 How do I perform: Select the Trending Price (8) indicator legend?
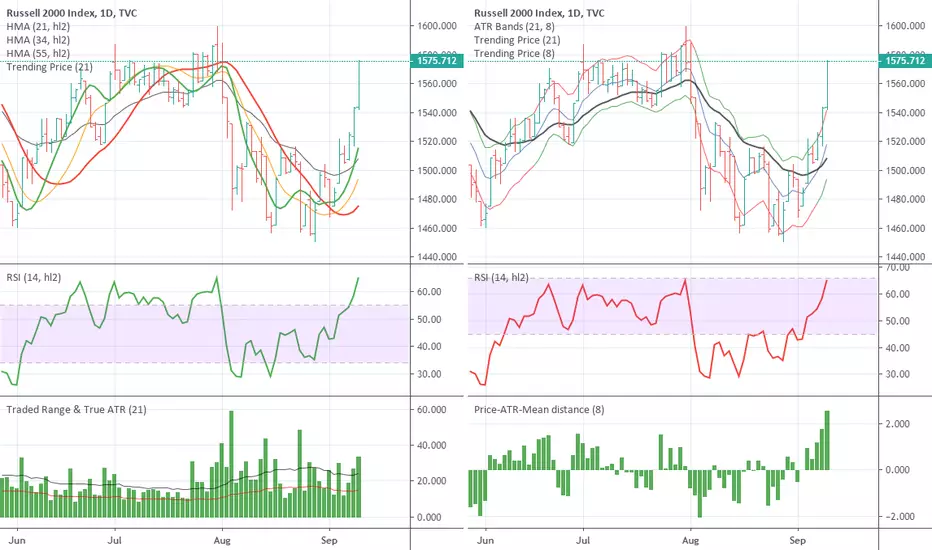[514, 54]
